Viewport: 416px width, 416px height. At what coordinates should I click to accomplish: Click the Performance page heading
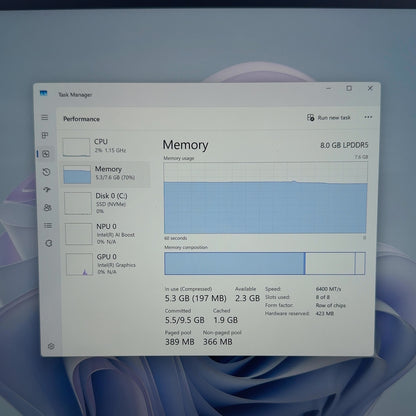pos(81,119)
